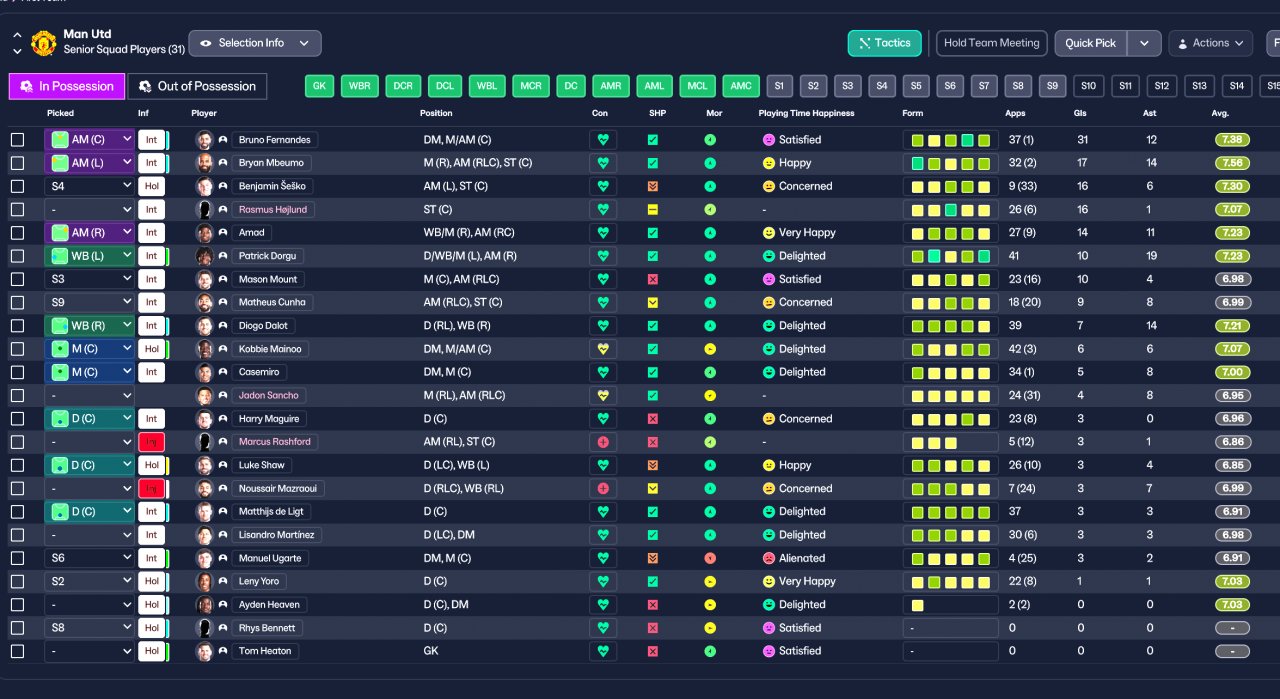The width and height of the screenshot is (1280, 699).
Task: Click Mason Mount red sharpness cross icon
Action: click(x=653, y=279)
